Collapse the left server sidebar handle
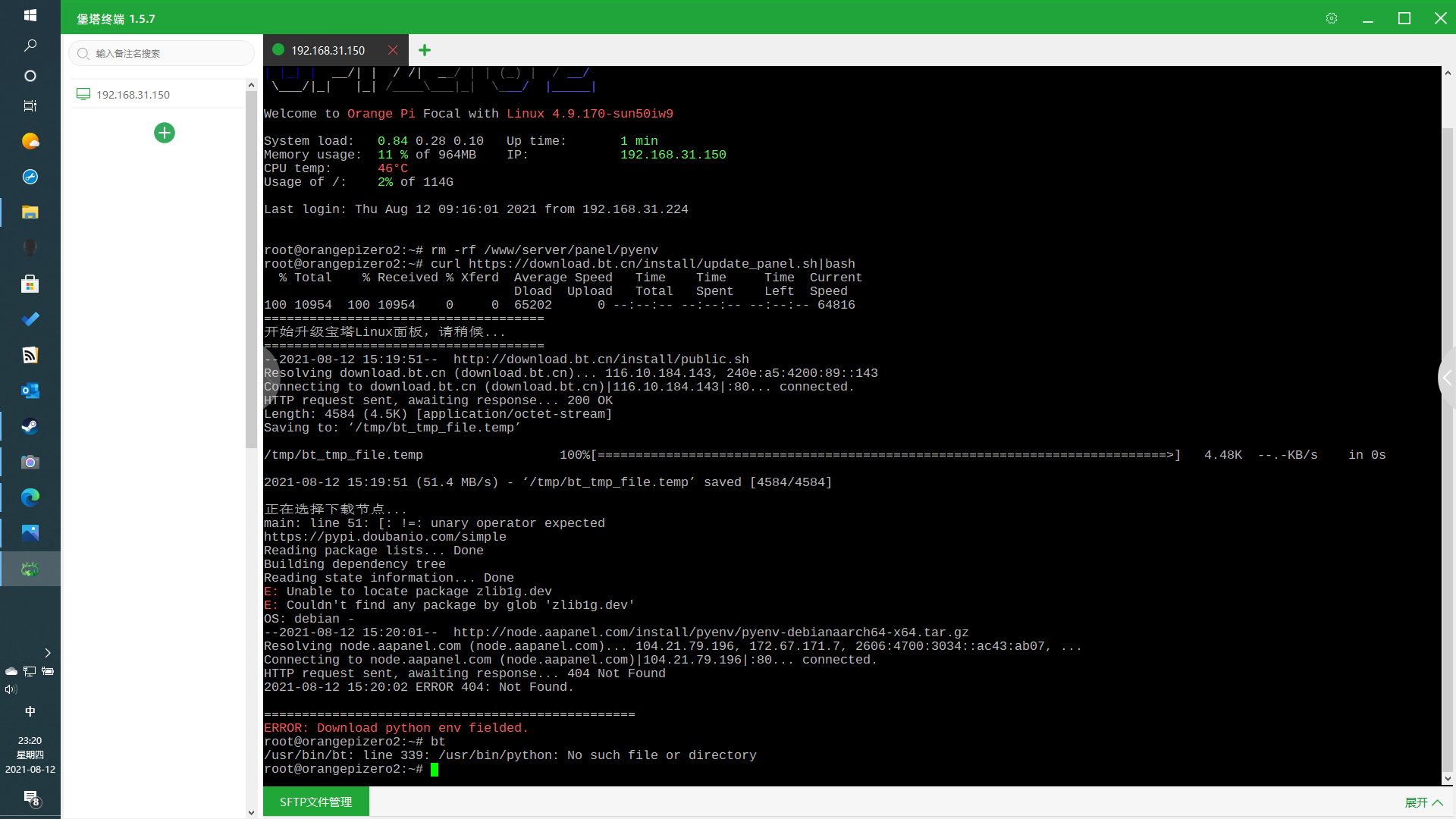1456x819 pixels. 268,377
